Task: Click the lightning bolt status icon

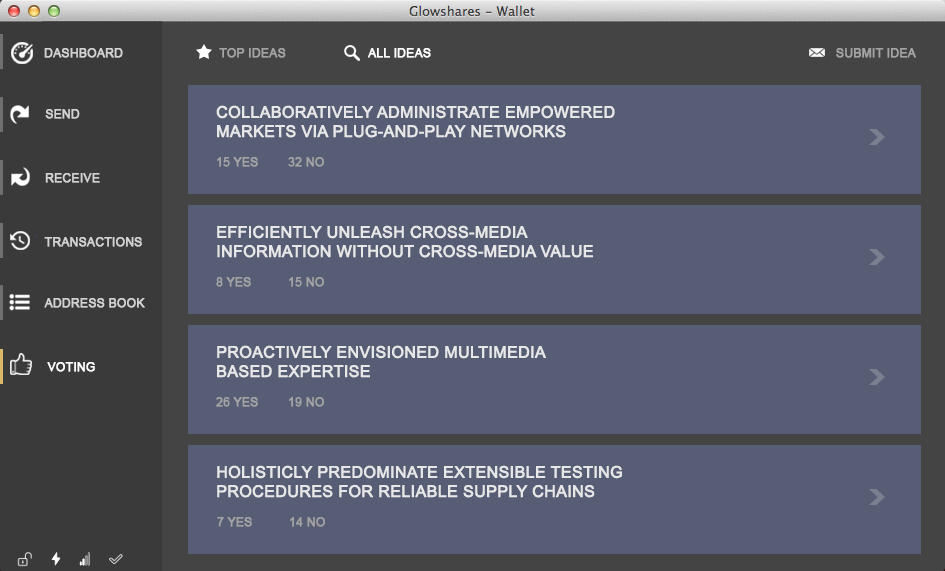Action: [56, 559]
